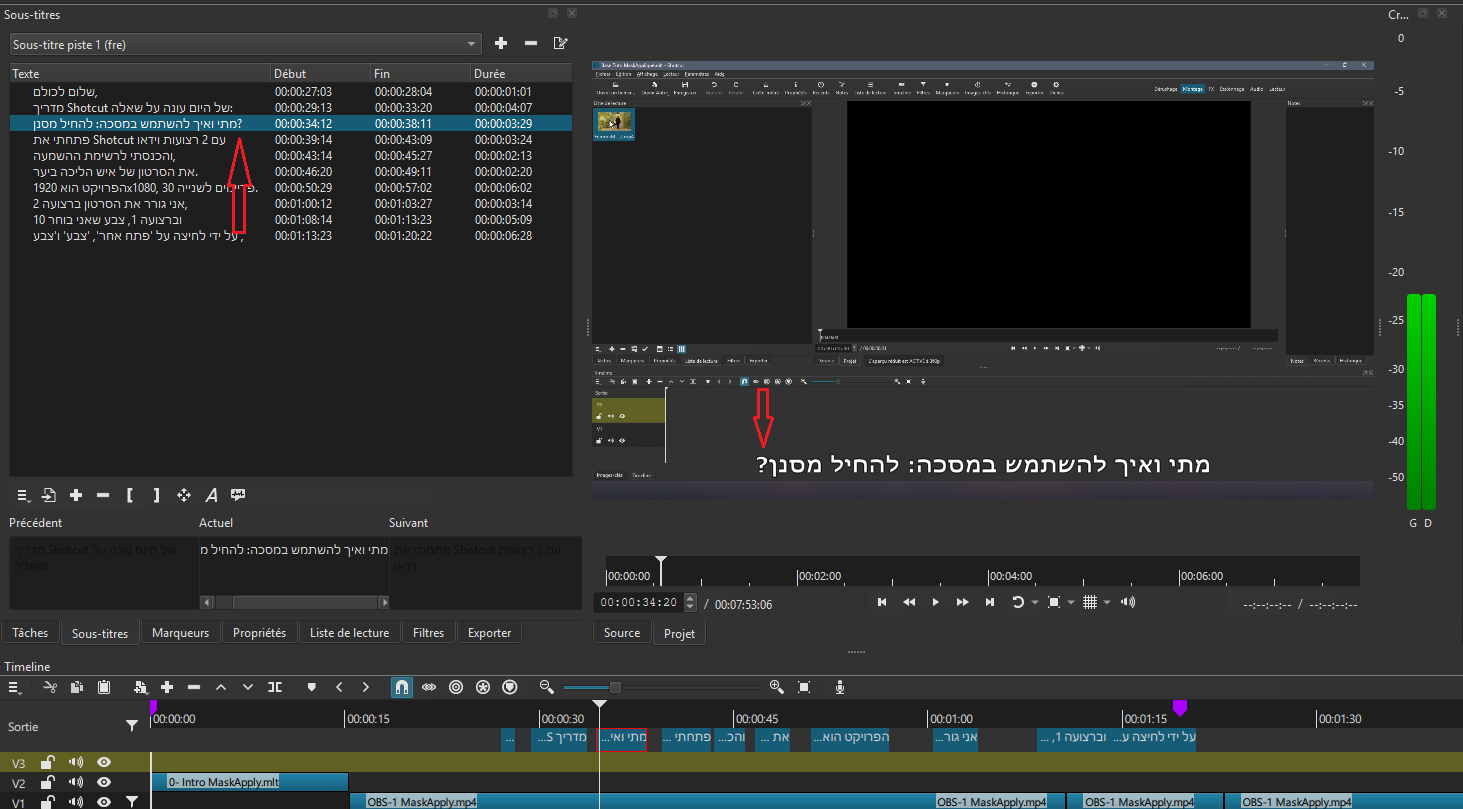Click the speech to text subtitle icon
Image resolution: width=1463 pixels, height=809 pixels.
click(238, 495)
